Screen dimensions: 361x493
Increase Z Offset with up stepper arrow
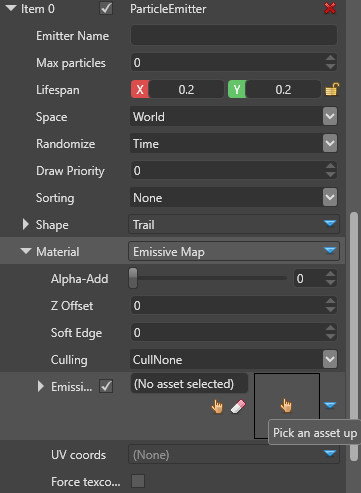tap(330, 301)
